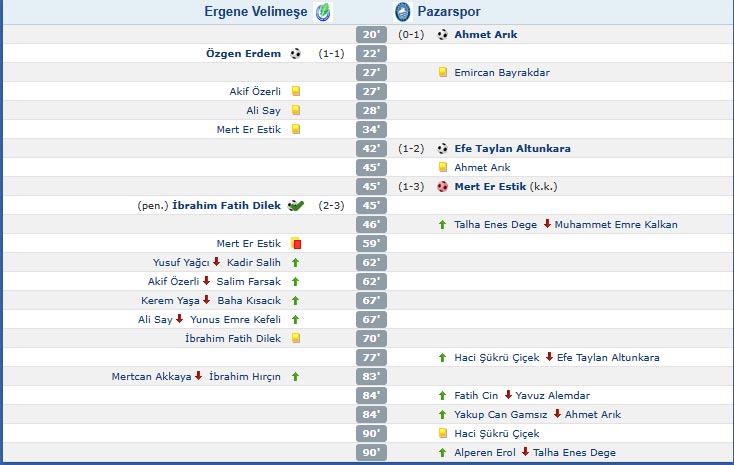Image resolution: width=734 pixels, height=465 pixels.
Task: Click the Ergene Velimeşe club crest icon
Action: (x=322, y=12)
